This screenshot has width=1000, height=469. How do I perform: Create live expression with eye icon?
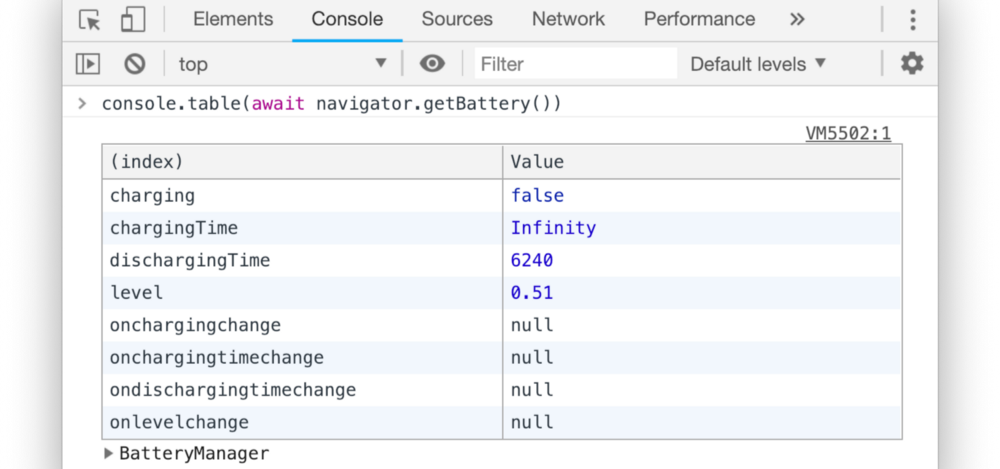tap(432, 64)
